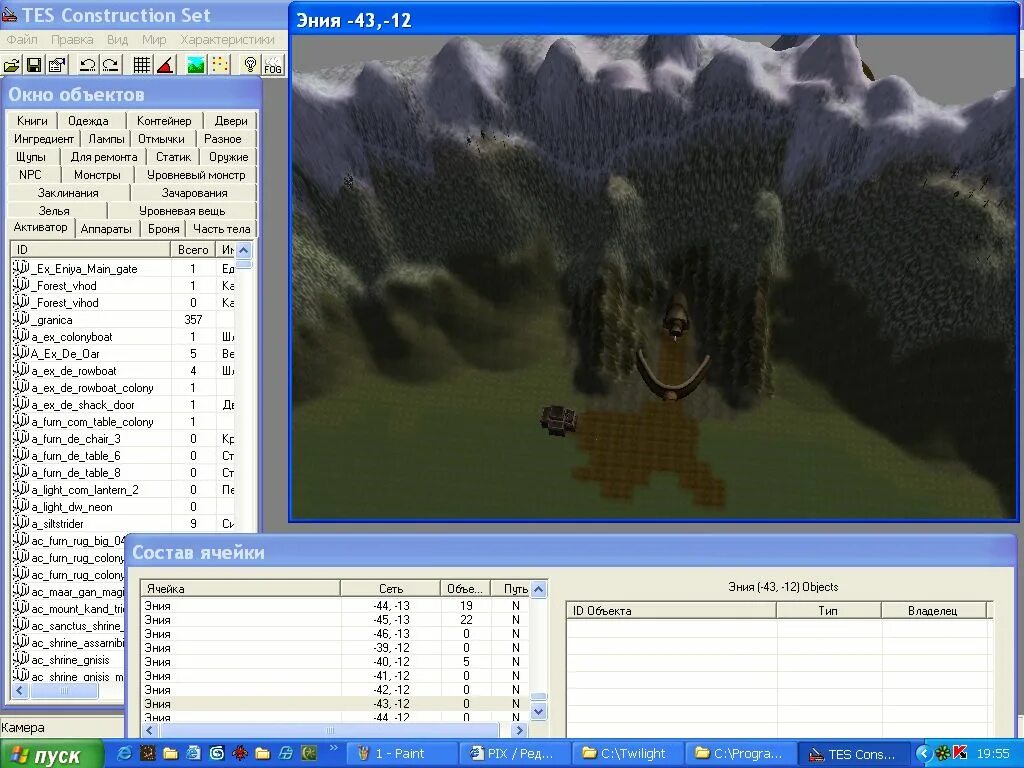The height and width of the screenshot is (768, 1024).
Task: Select the _granica activator row
Action: coord(123,320)
